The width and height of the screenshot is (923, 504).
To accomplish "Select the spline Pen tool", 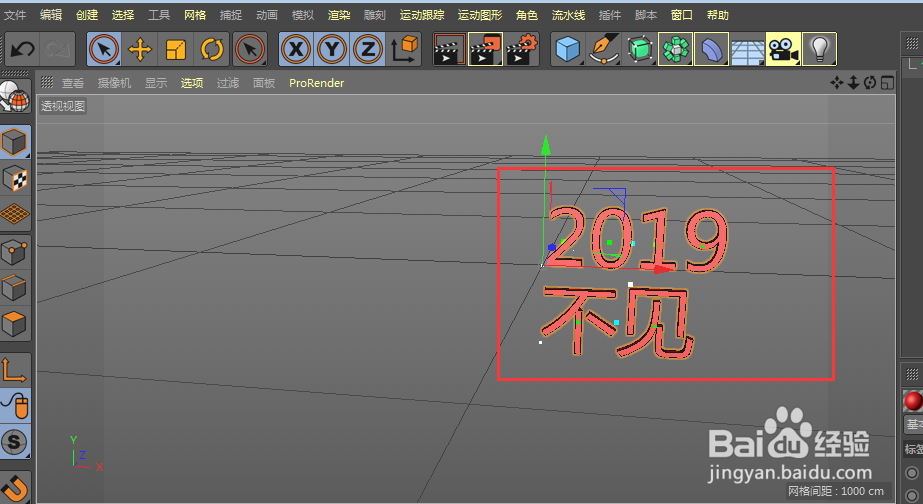I will click(x=604, y=49).
